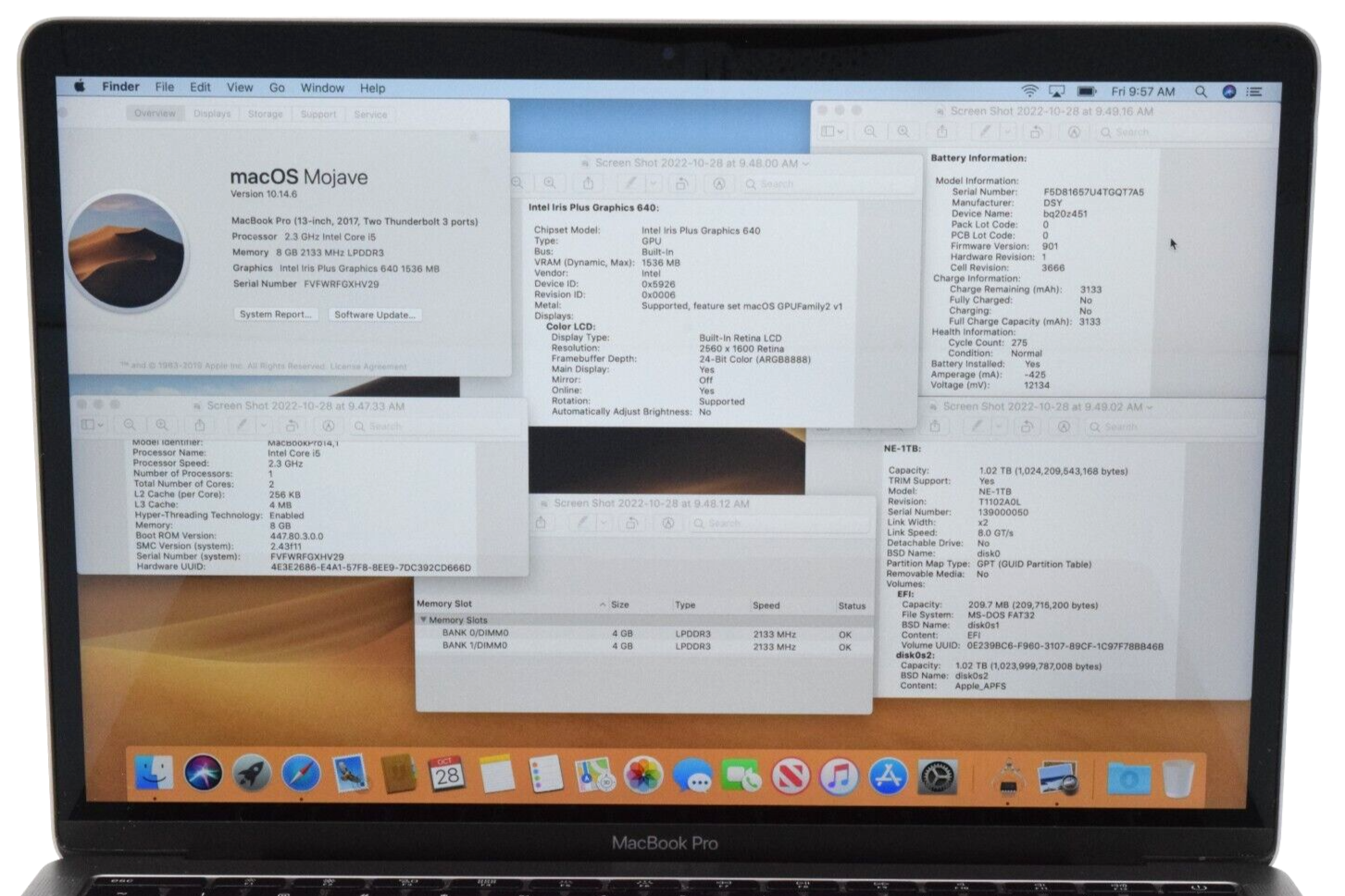Open Safari from the Dock
This screenshot has height=896, width=1345.
(301, 774)
